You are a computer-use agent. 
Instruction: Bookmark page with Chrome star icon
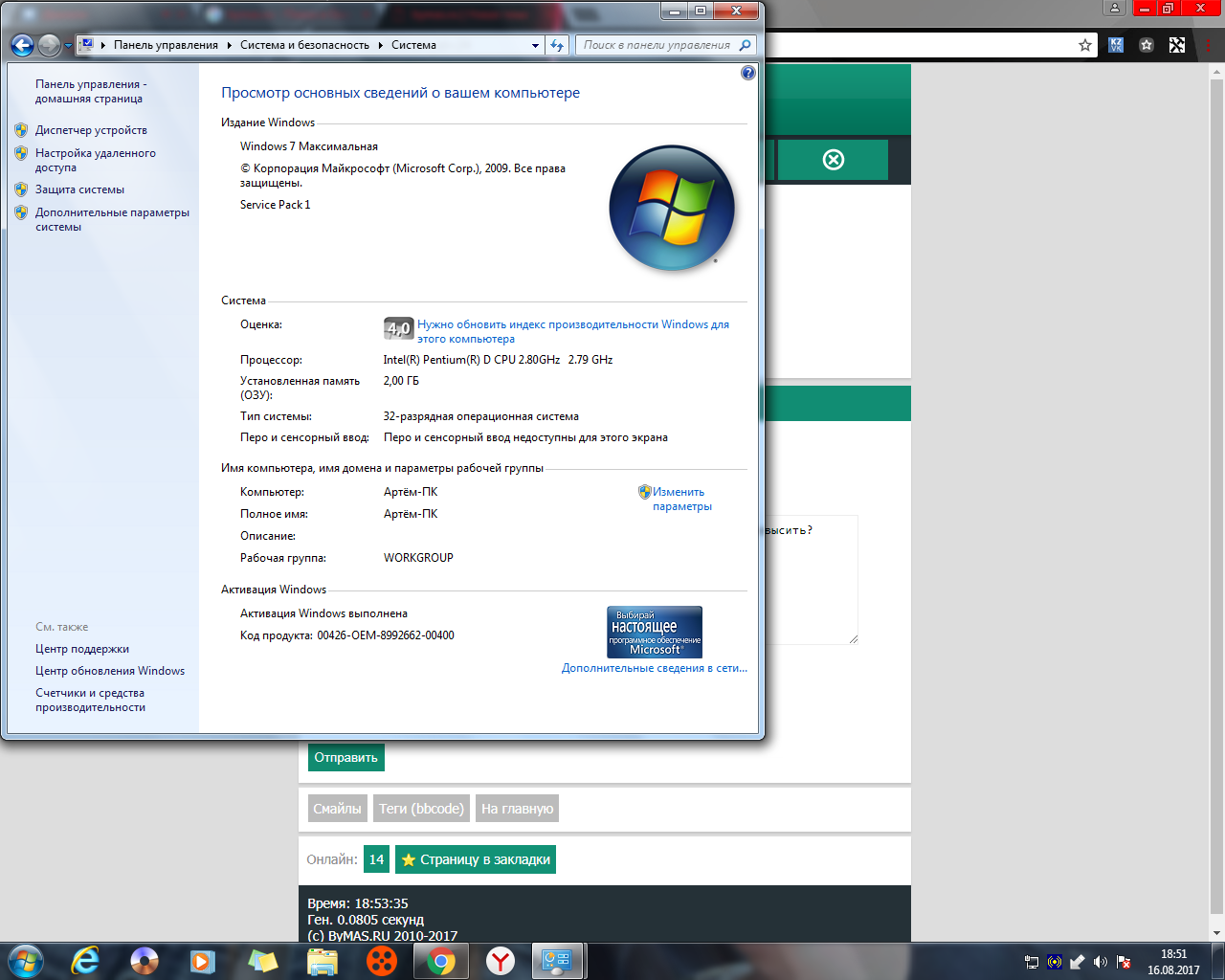coord(1085,45)
